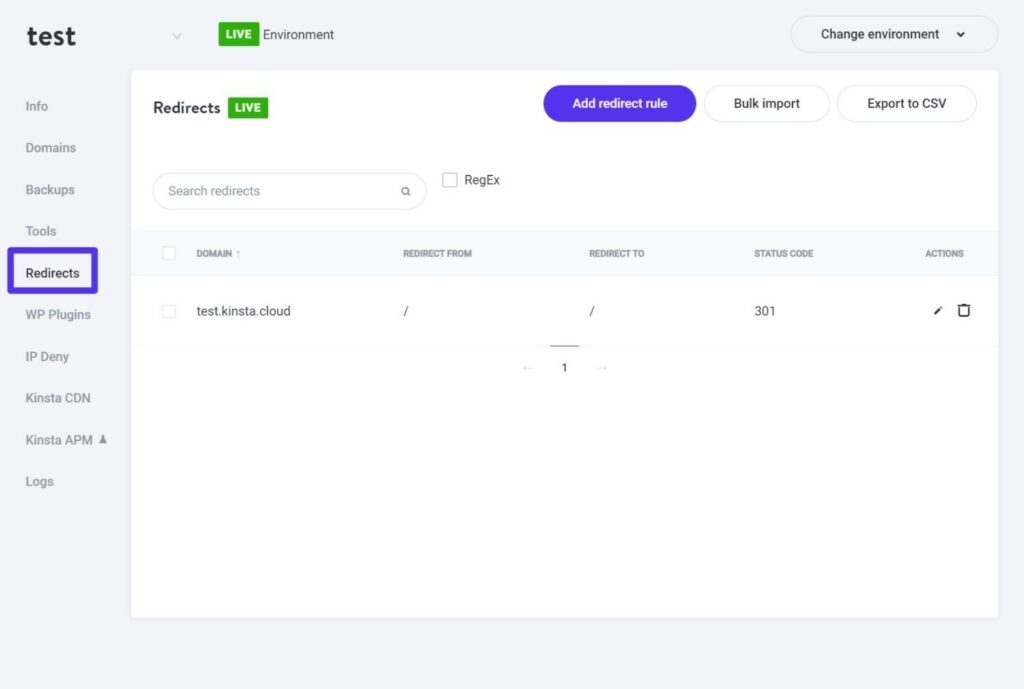Click the LIVE badge next to Environment

pyautogui.click(x=238, y=33)
